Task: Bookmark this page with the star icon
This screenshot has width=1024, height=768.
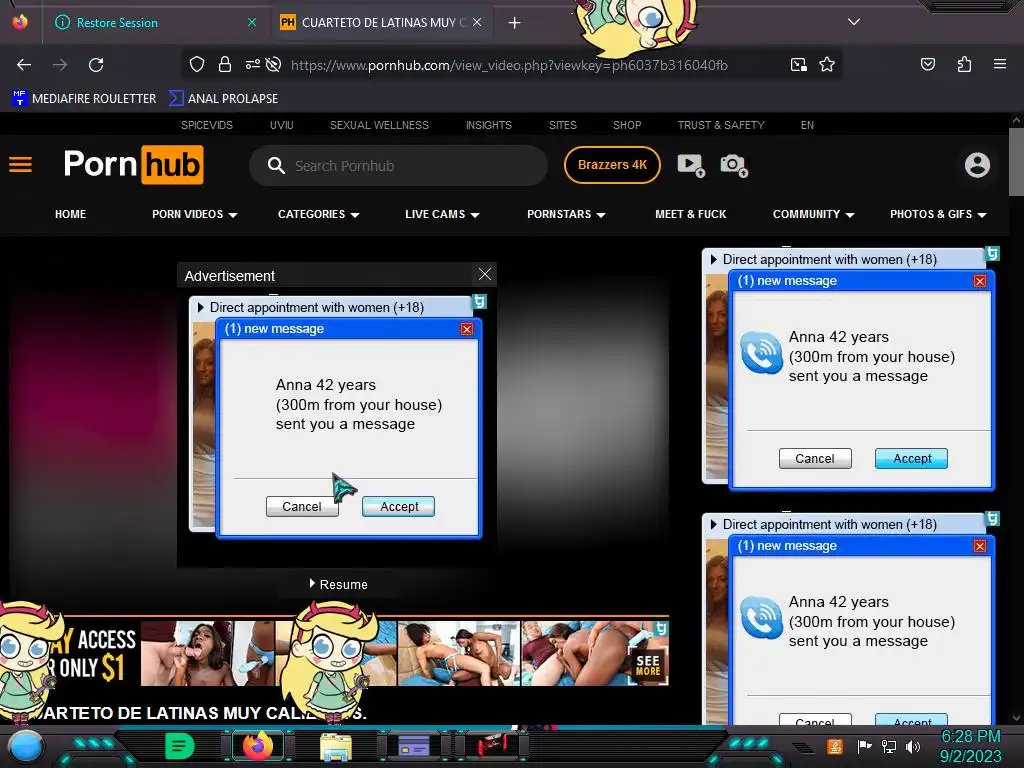Action: coord(827,64)
